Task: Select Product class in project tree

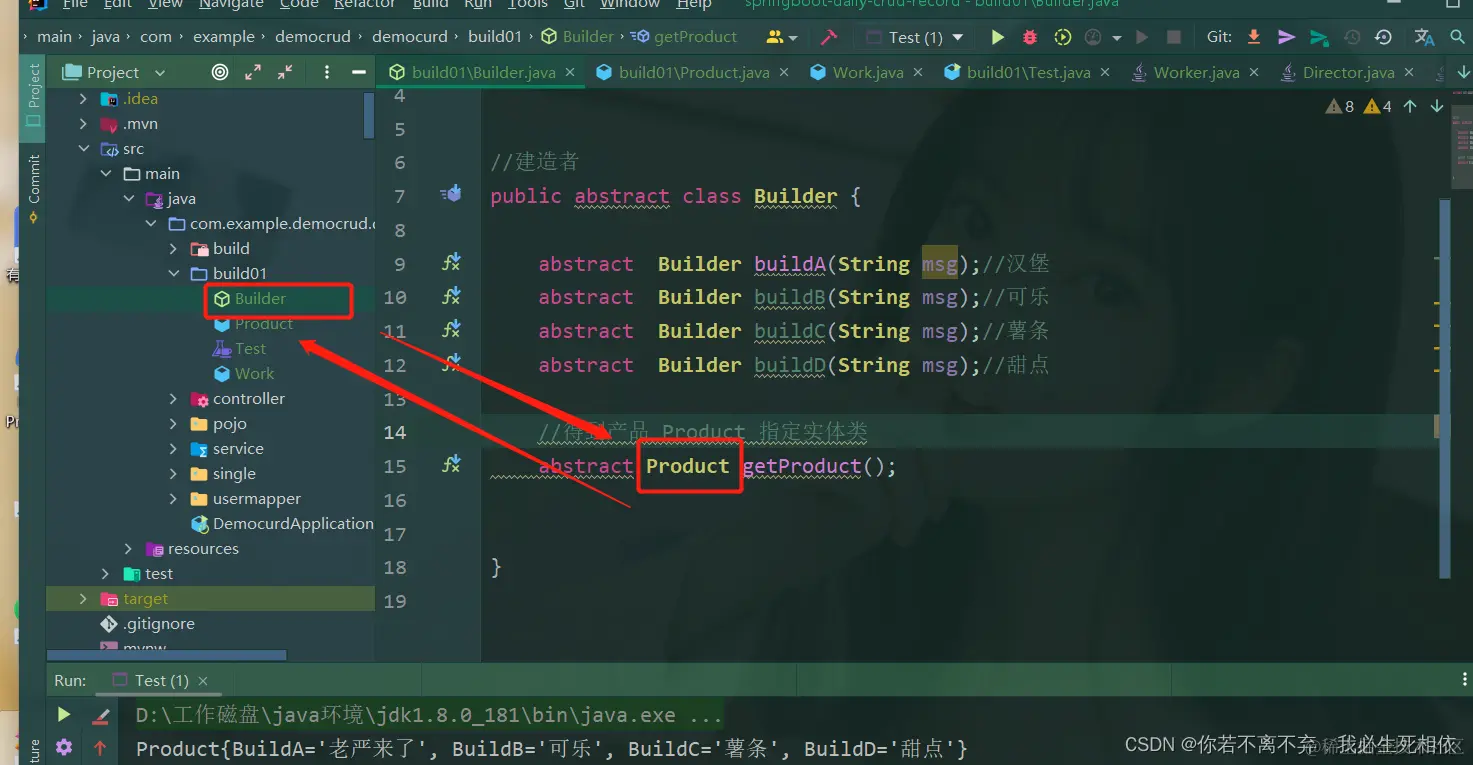Action: point(264,324)
